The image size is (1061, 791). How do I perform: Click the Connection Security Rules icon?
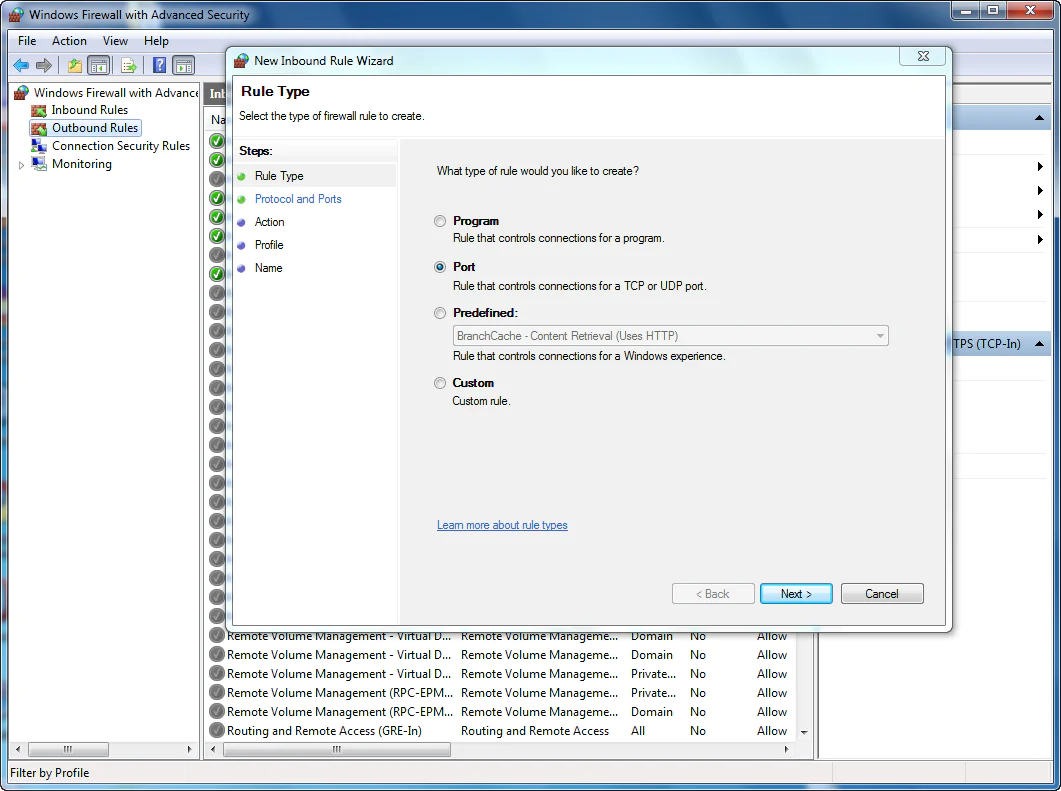[x=39, y=146]
